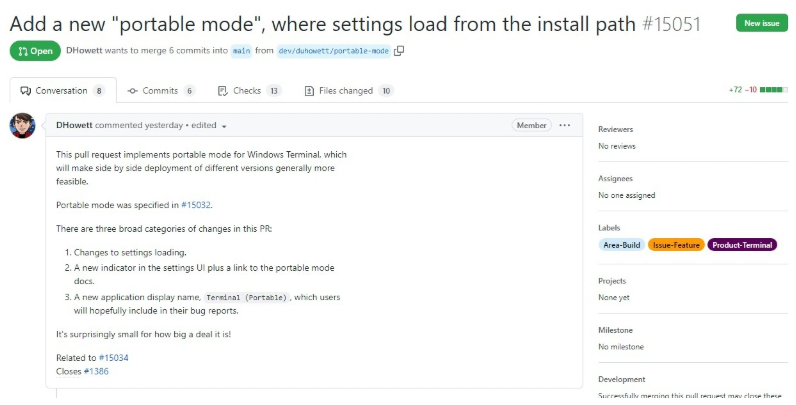Copy branch name using the copy icon

pos(399,50)
